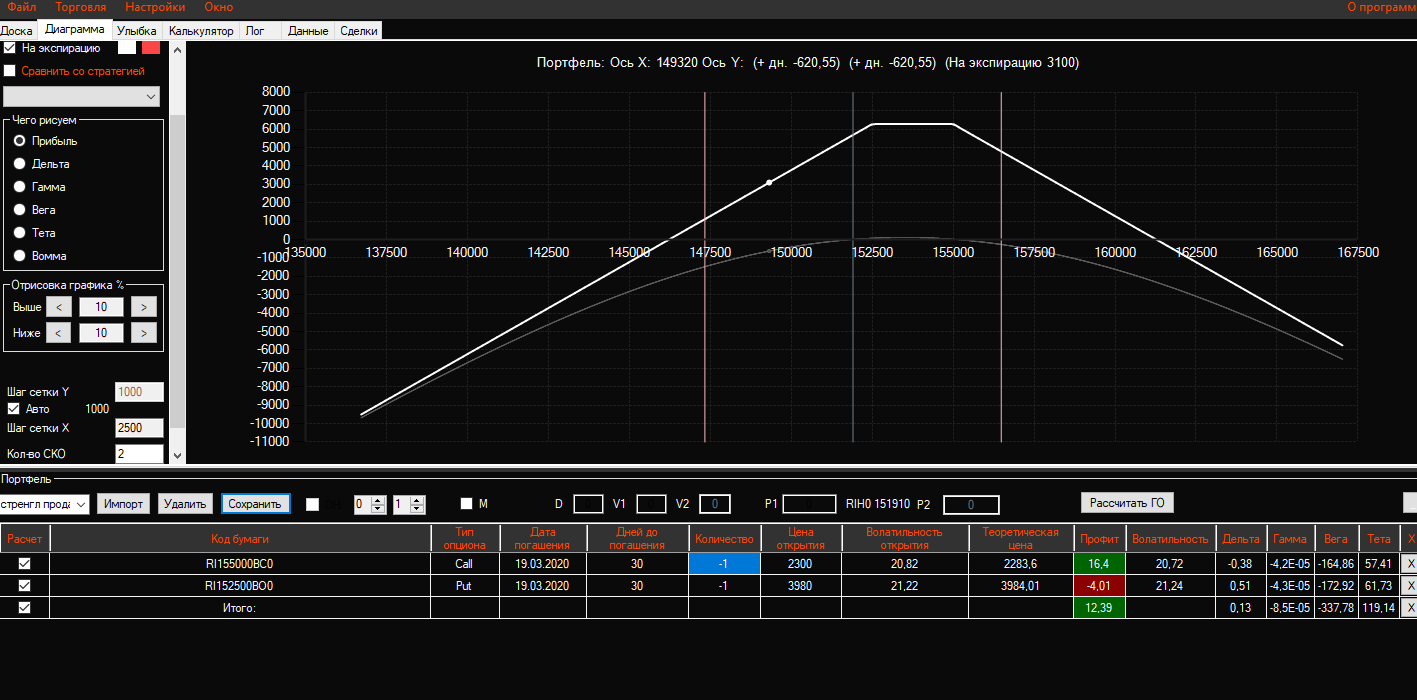
Task: Open the strategy comparison dropdown
Action: [81, 96]
